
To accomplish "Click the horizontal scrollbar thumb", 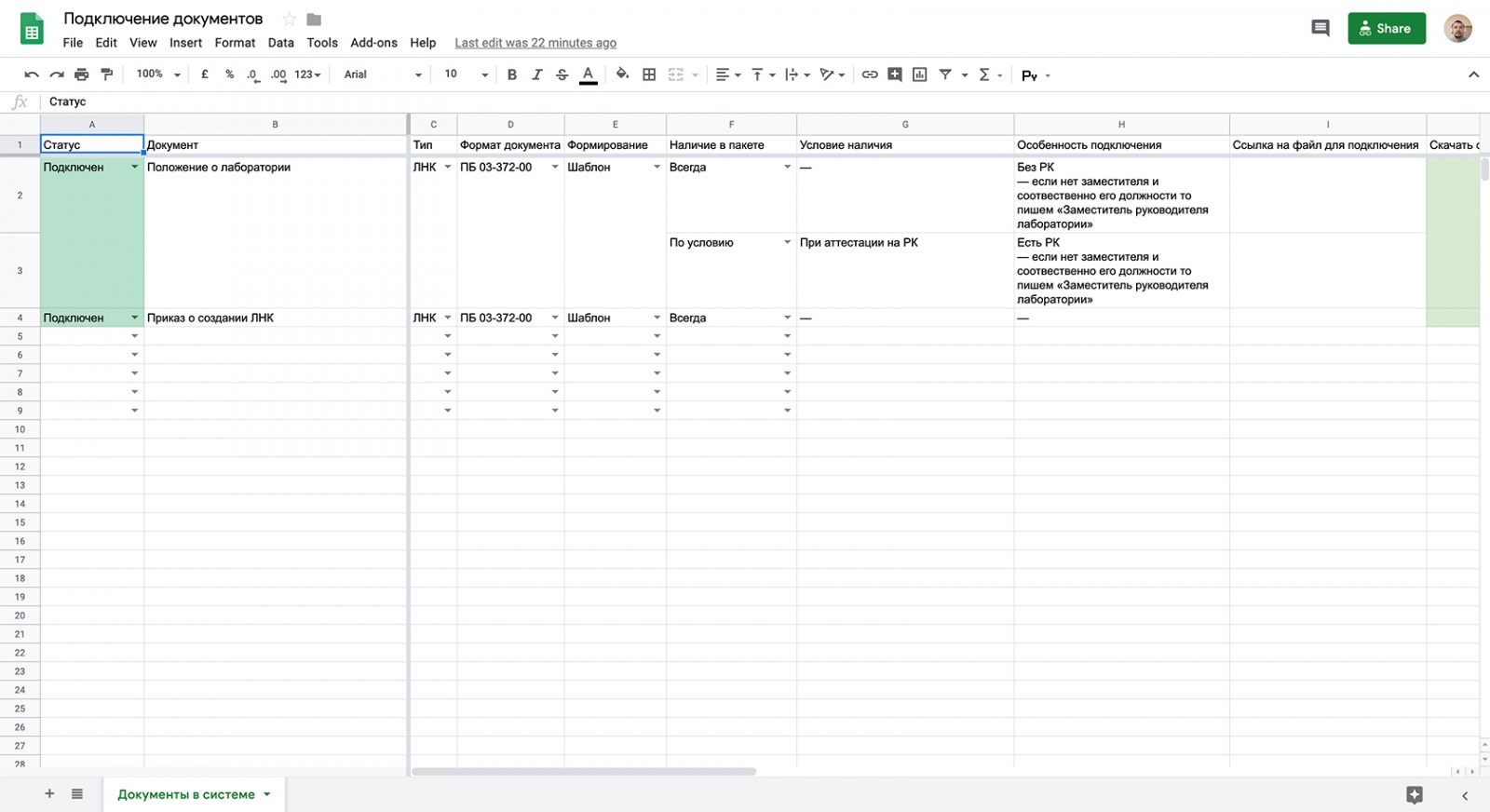I will [584, 771].
